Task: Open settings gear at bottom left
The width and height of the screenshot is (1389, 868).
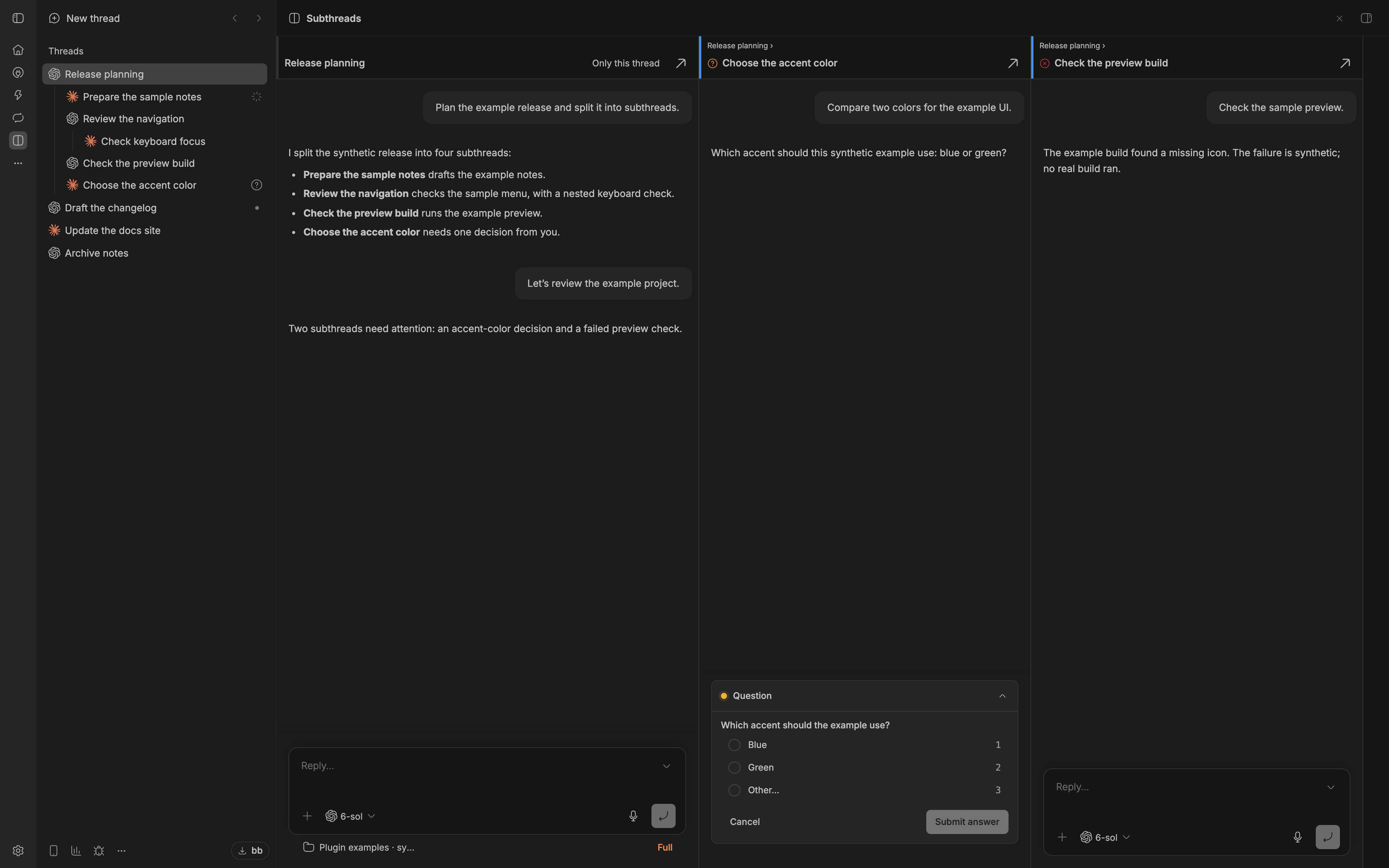Action: tap(18, 851)
